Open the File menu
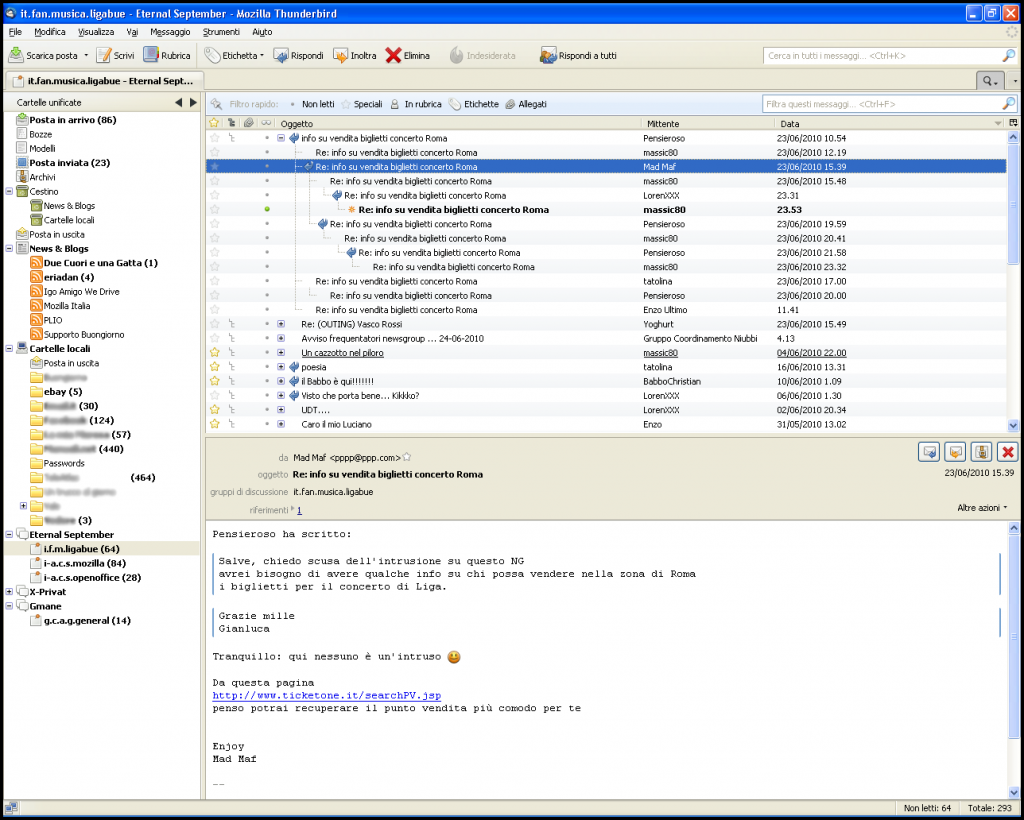Image resolution: width=1024 pixels, height=820 pixels. pos(15,31)
